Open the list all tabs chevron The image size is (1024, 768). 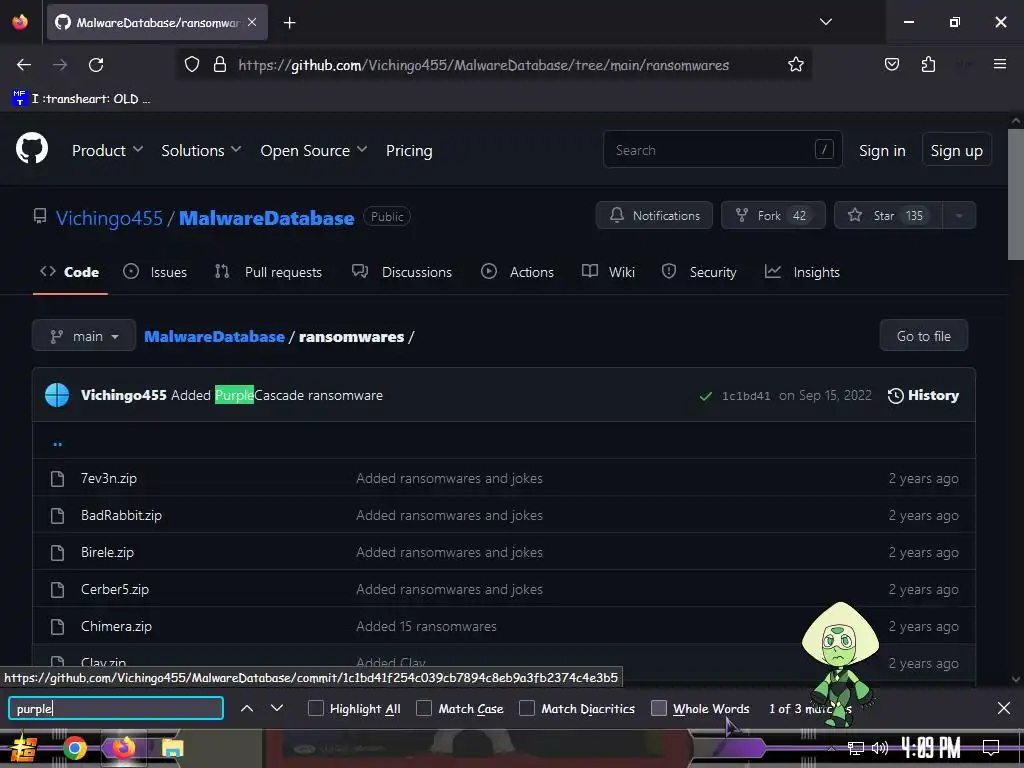coord(825,22)
